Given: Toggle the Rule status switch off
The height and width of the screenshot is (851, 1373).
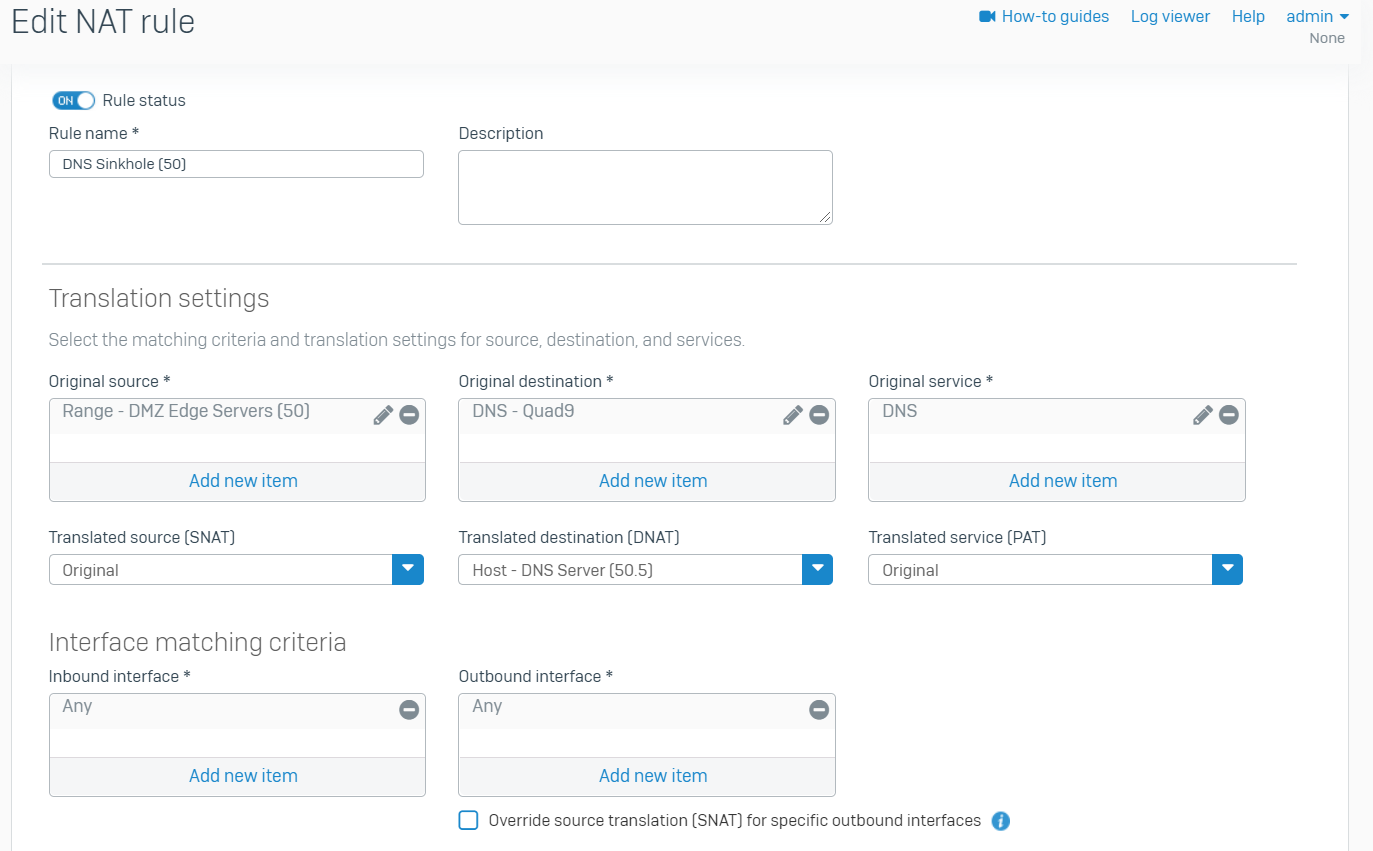Looking at the screenshot, I should point(73,100).
